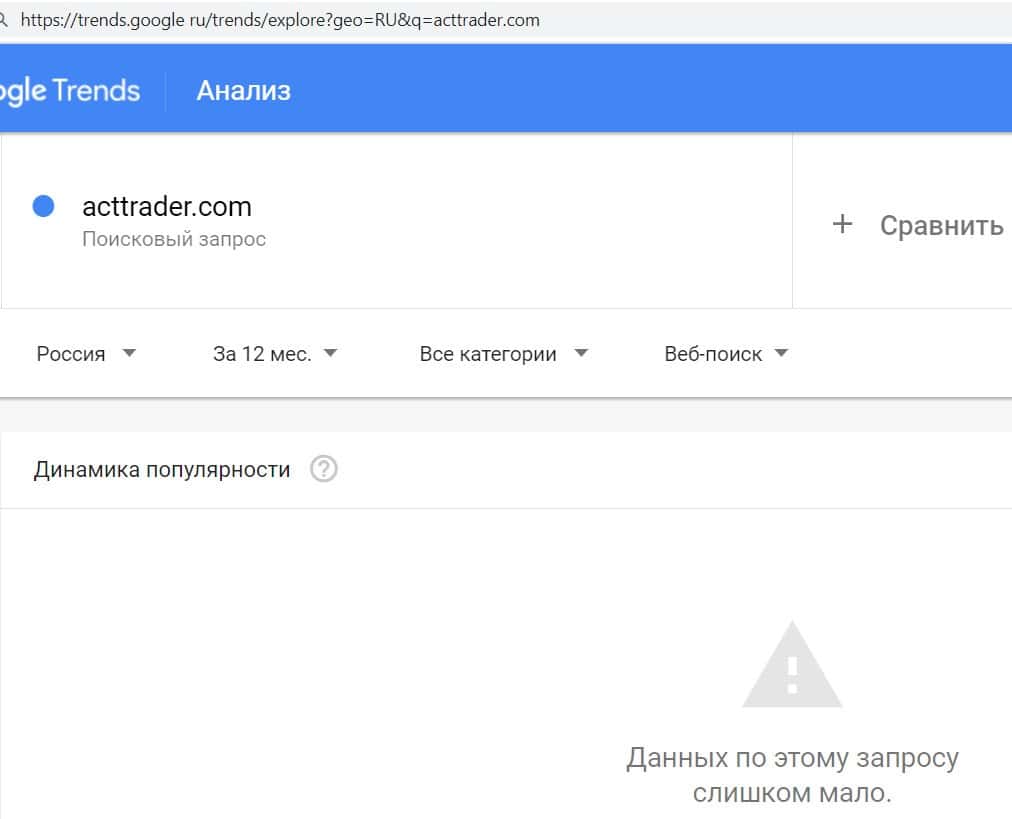The height and width of the screenshot is (819, 1012).
Task: Click the arrow beside Все категории
Action: 581,353
